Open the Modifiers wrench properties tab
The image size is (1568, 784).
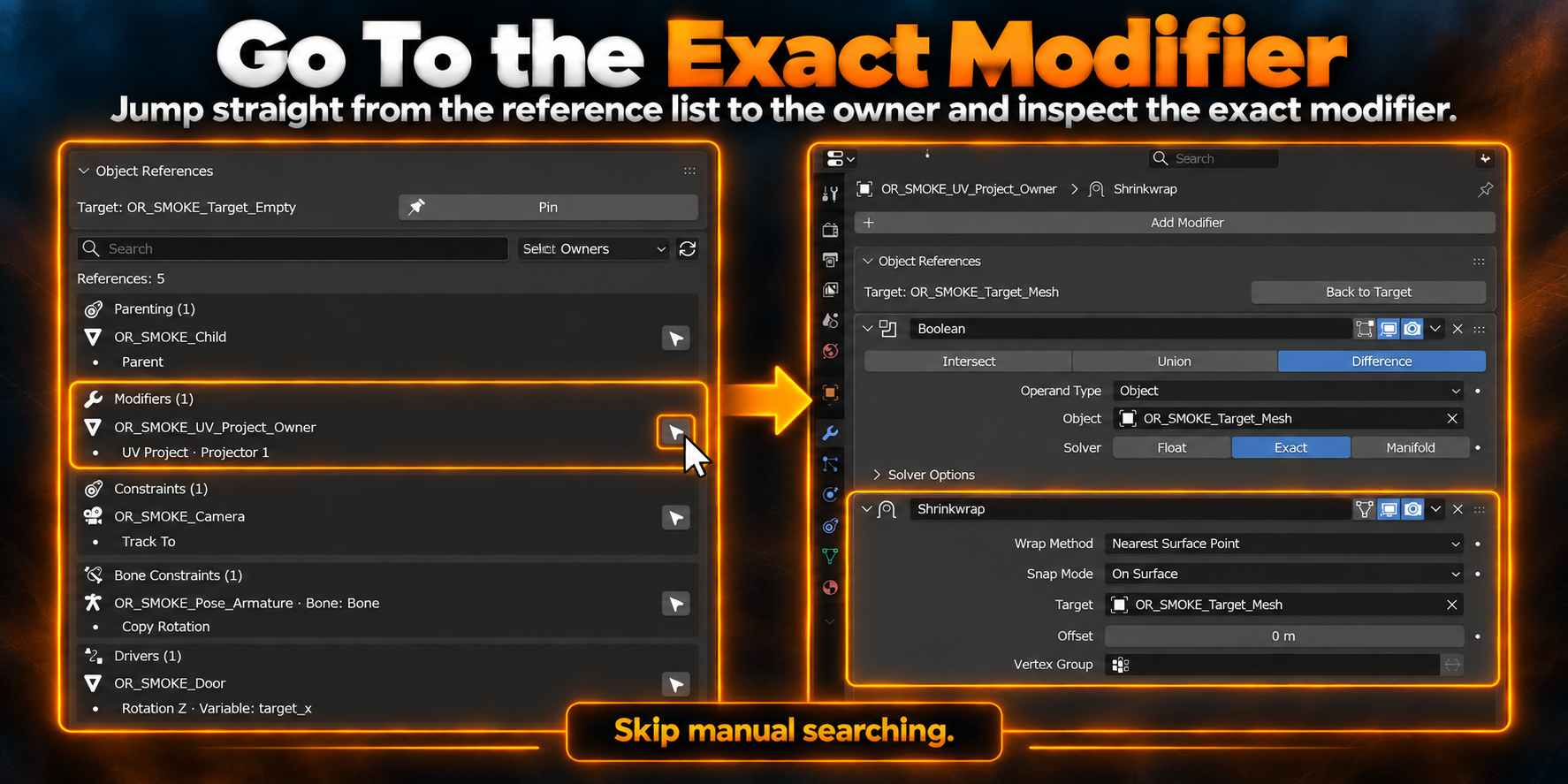point(830,433)
